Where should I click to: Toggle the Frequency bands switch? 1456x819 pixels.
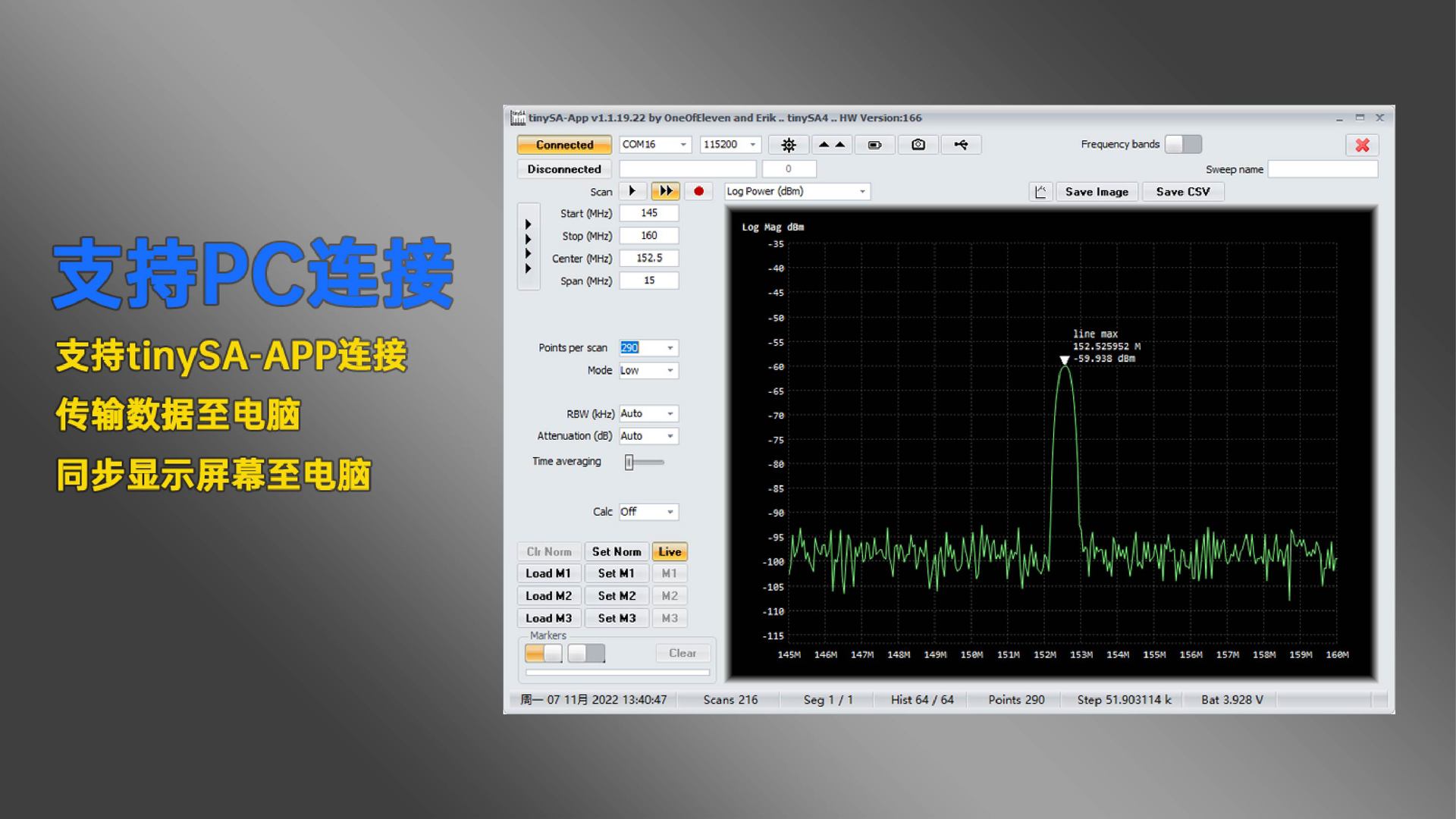[1182, 143]
